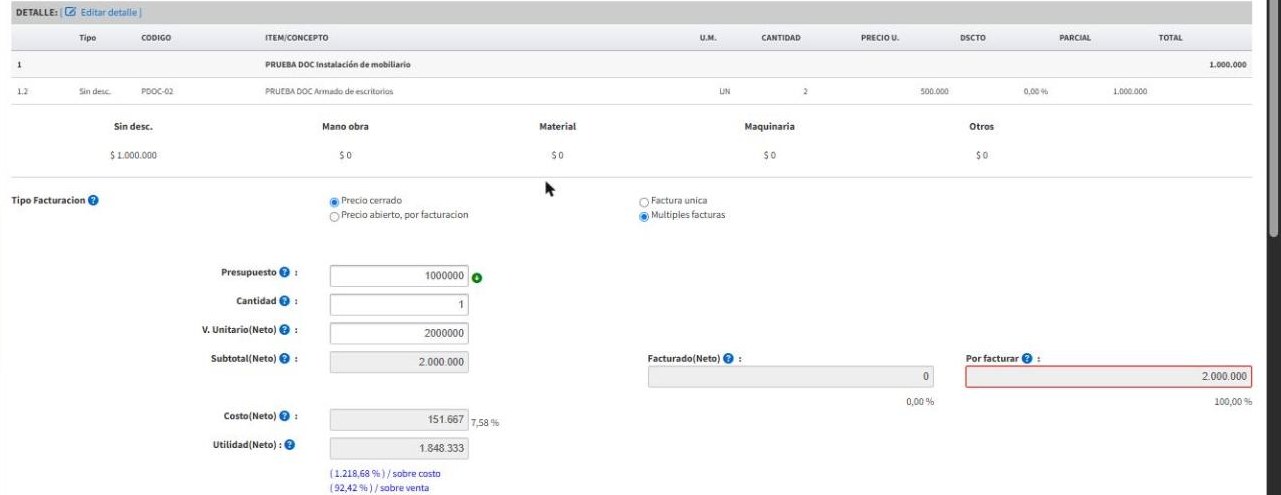Viewport: 1281px width, 495px height.
Task: Click the (1.218,68 %) / sobre costo text
Action: 385,473
